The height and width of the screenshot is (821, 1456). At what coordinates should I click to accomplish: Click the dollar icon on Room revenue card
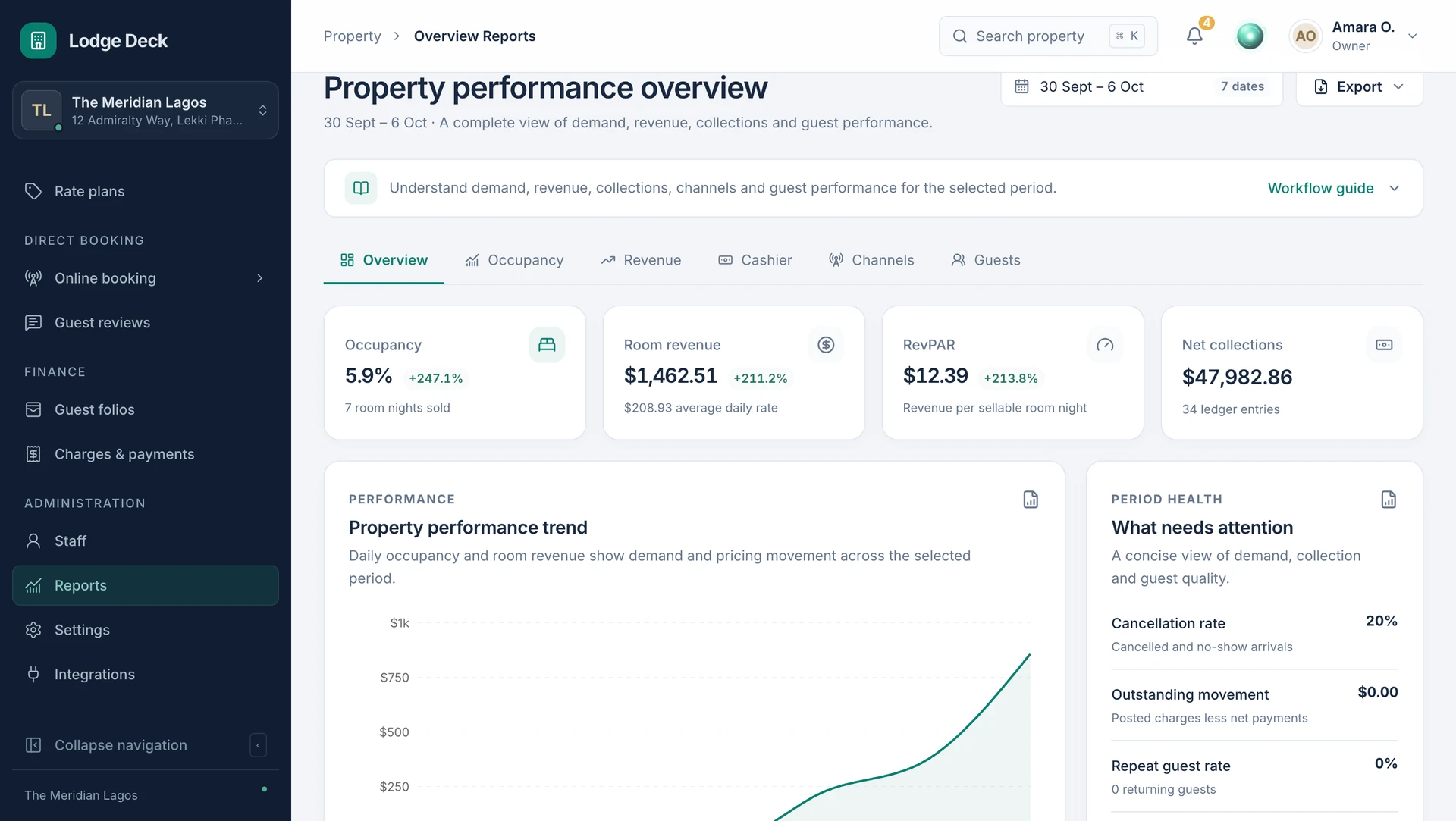[x=826, y=345]
